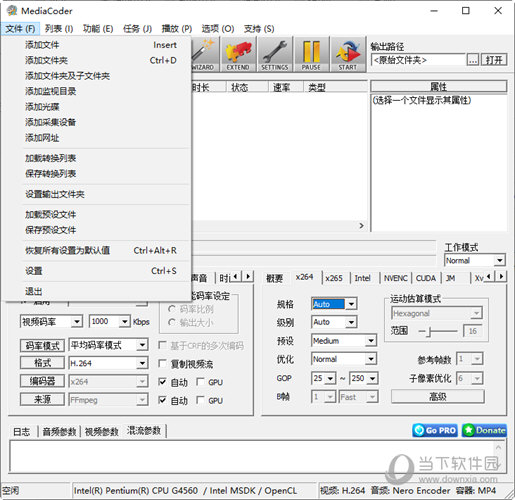Click output path text field
Screen dimensions: 515x500
click(x=418, y=60)
